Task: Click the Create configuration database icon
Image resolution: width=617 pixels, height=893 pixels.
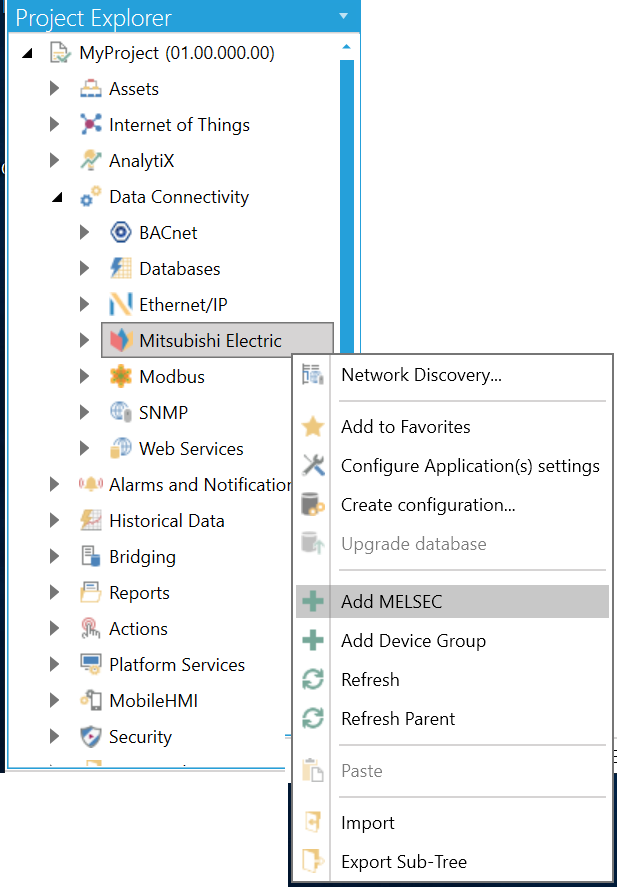Action: click(x=313, y=505)
